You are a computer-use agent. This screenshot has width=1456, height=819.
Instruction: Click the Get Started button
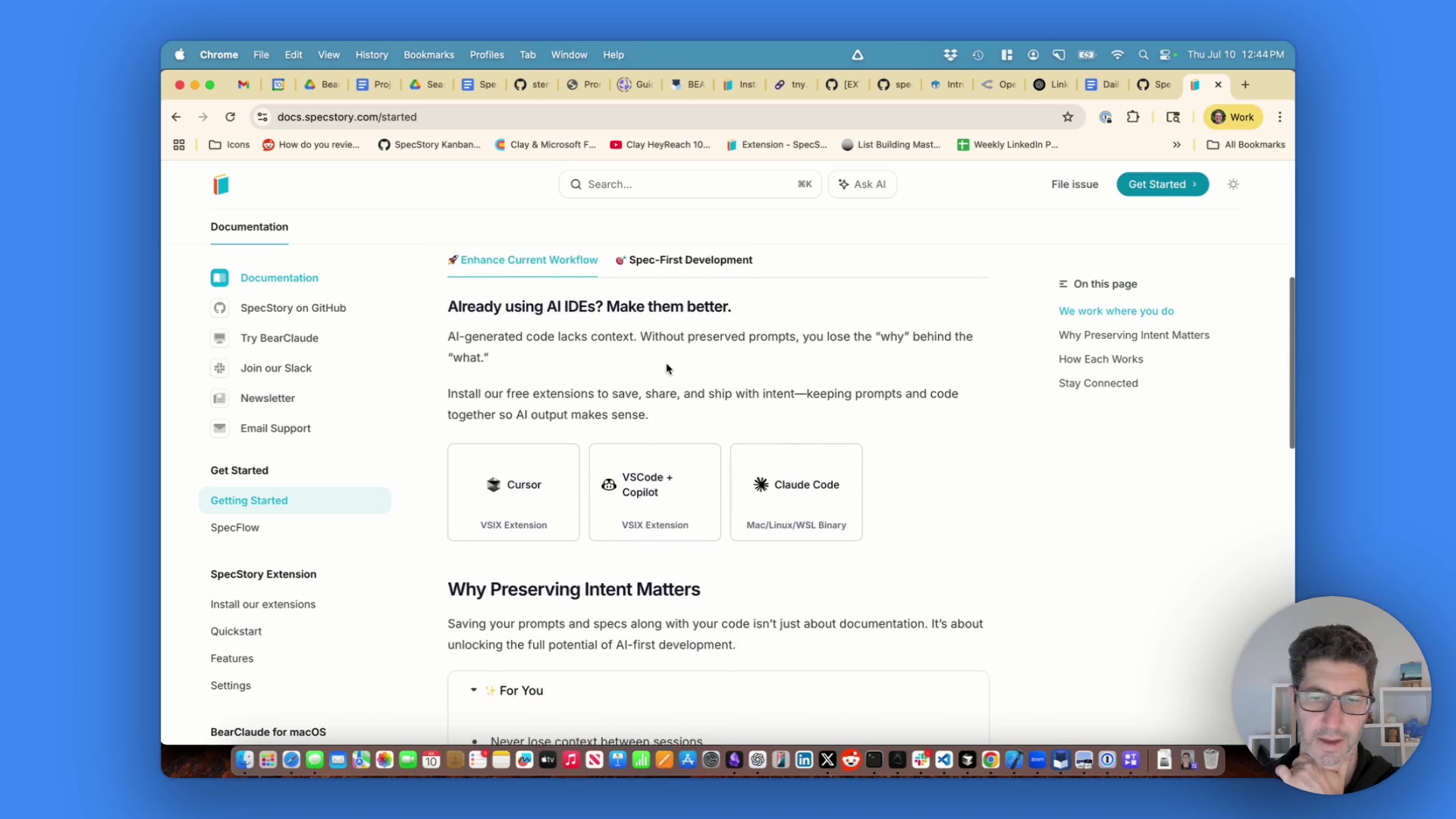(1162, 184)
